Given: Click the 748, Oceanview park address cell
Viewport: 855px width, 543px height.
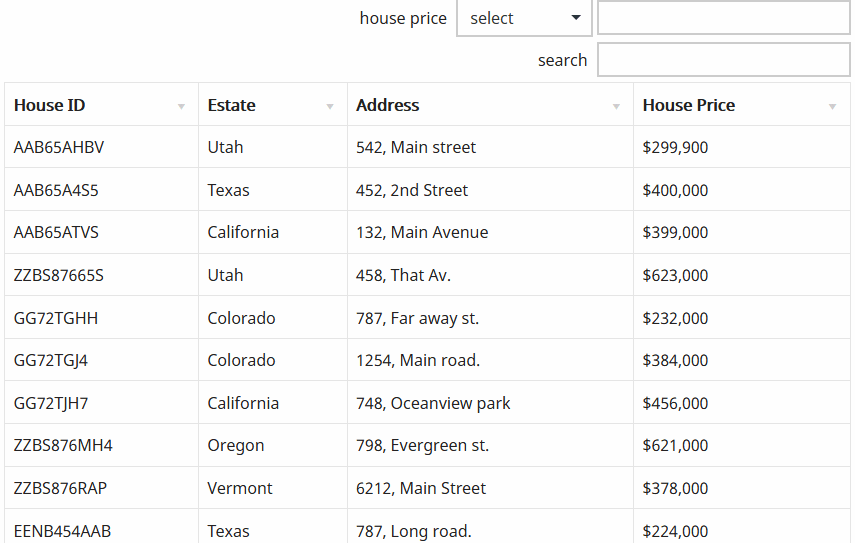Looking at the screenshot, I should (x=490, y=403).
